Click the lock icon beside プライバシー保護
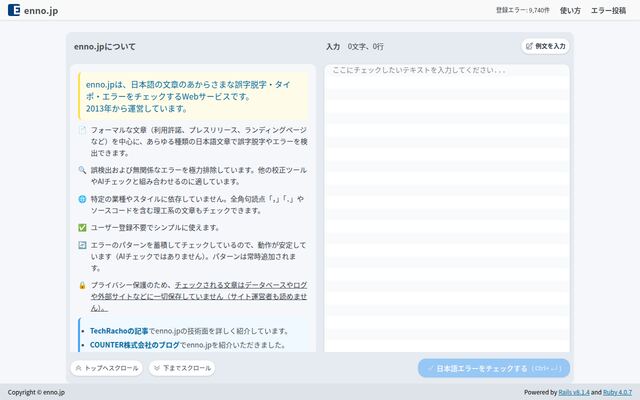This screenshot has height=400, width=640. click(x=82, y=285)
